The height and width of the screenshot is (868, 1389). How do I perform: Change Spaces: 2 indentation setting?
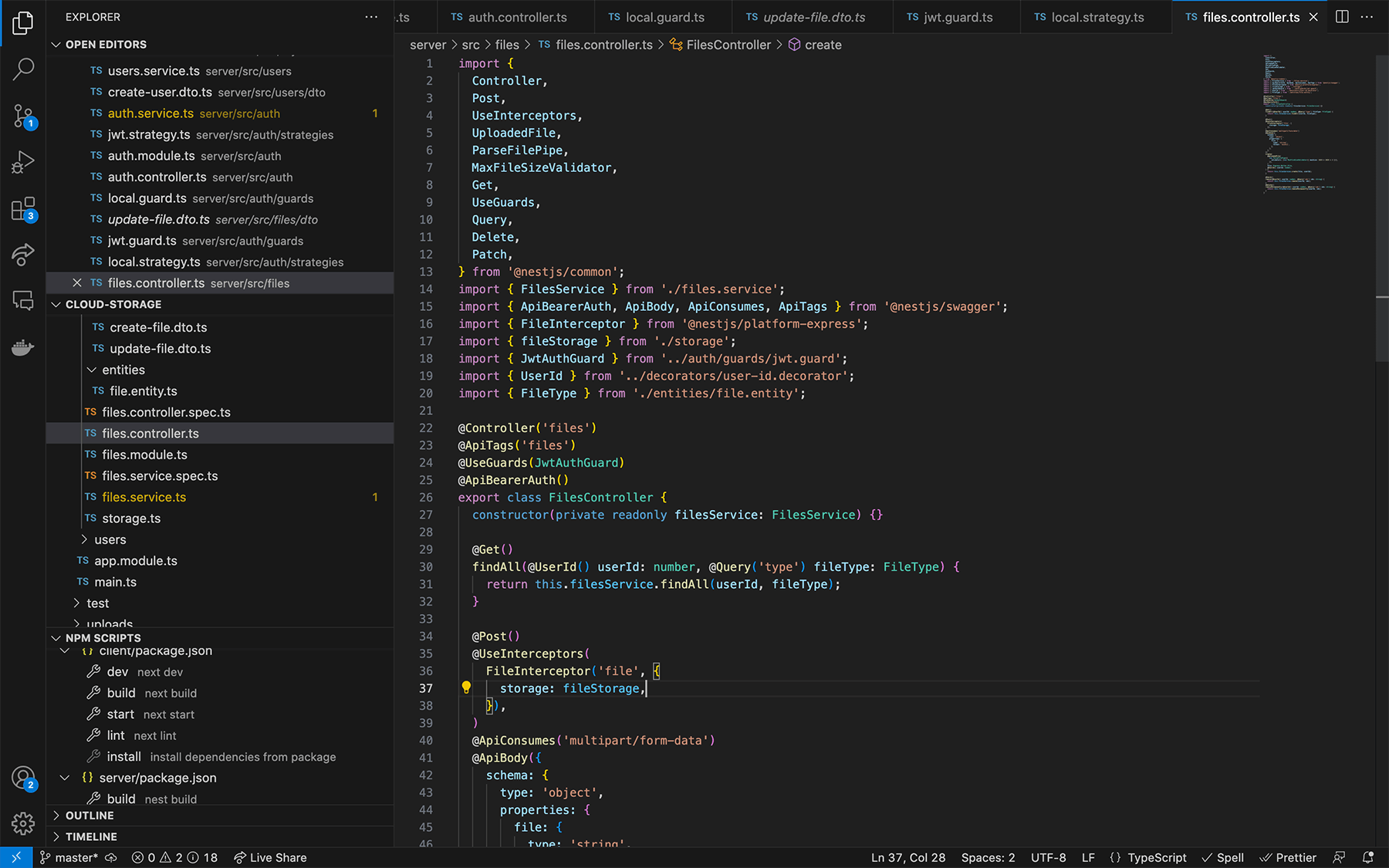click(988, 857)
